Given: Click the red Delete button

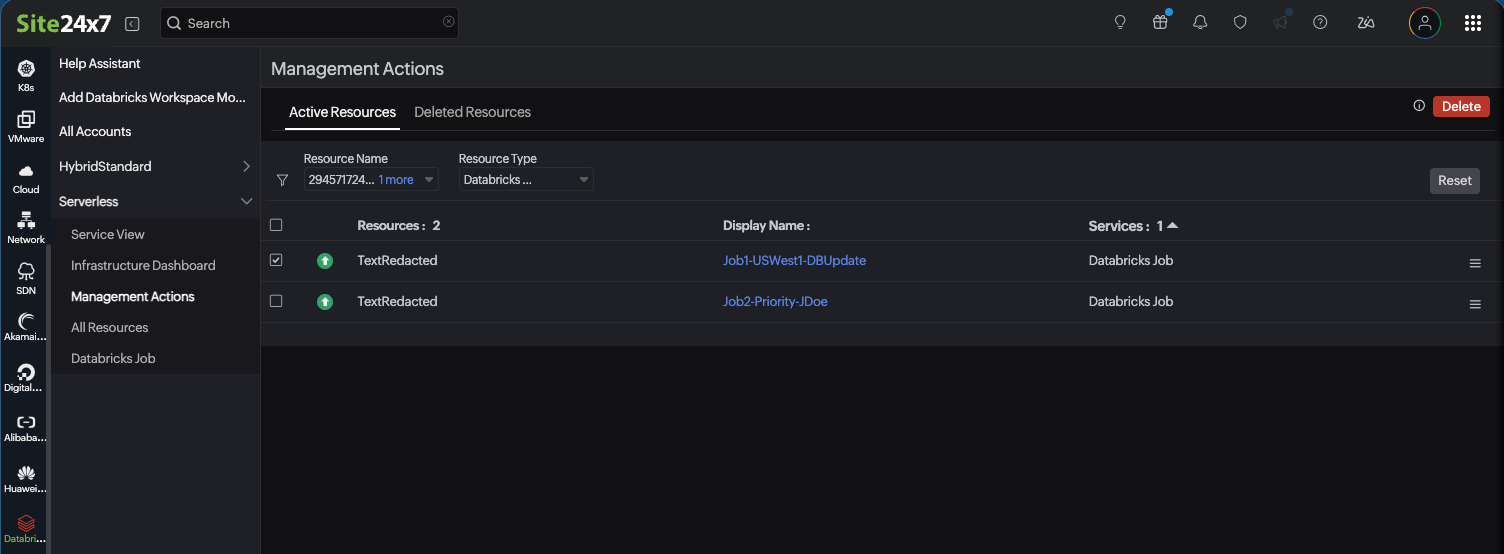Looking at the screenshot, I should (x=1461, y=106).
